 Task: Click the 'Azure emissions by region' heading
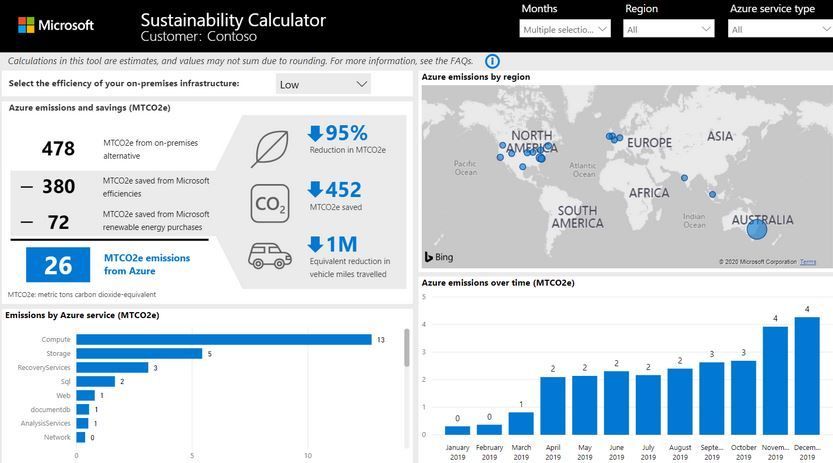[475, 77]
